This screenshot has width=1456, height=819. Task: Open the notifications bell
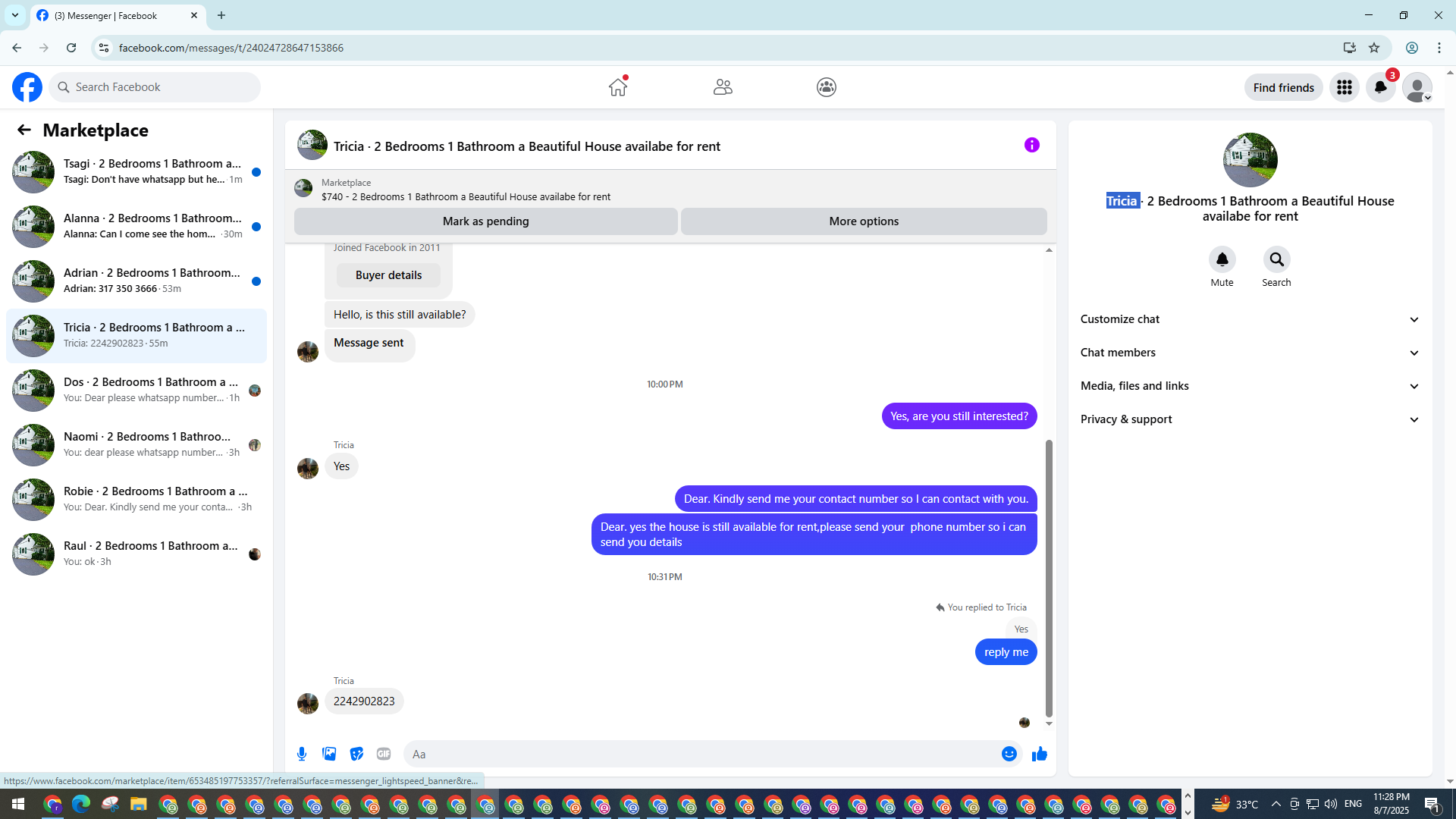pyautogui.click(x=1380, y=87)
